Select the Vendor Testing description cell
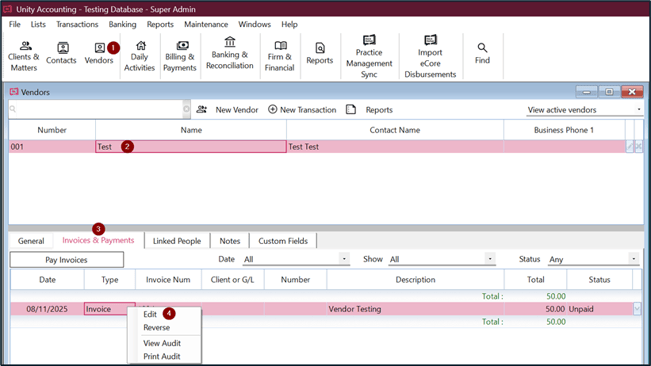This screenshot has height=366, width=651. [415, 309]
